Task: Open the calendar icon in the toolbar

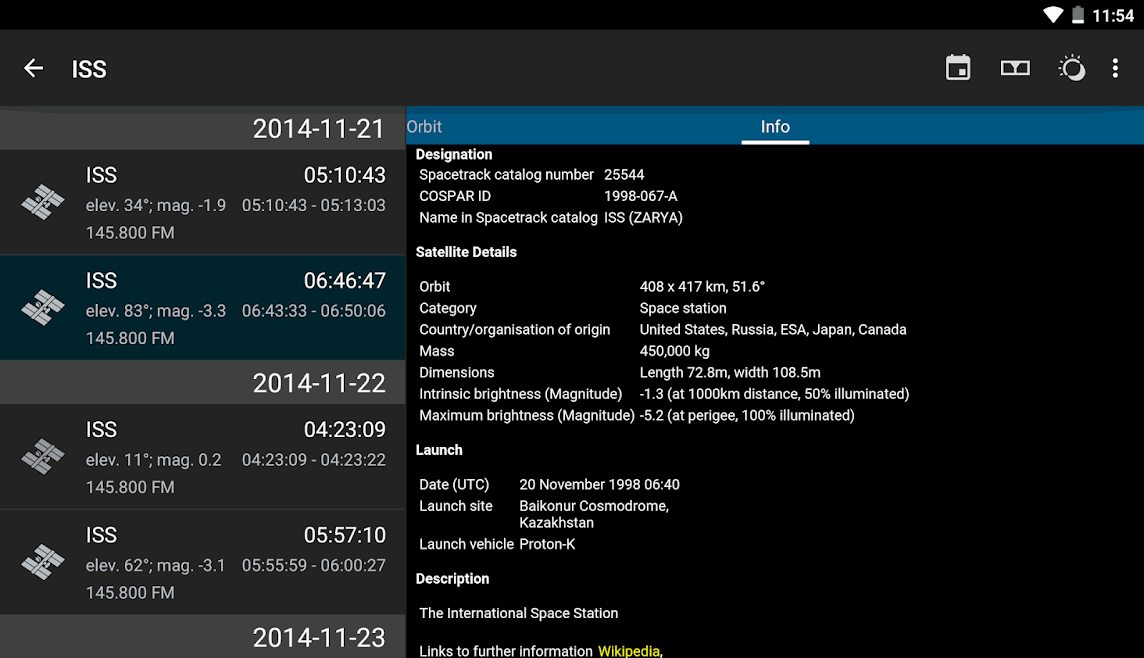Action: click(958, 68)
